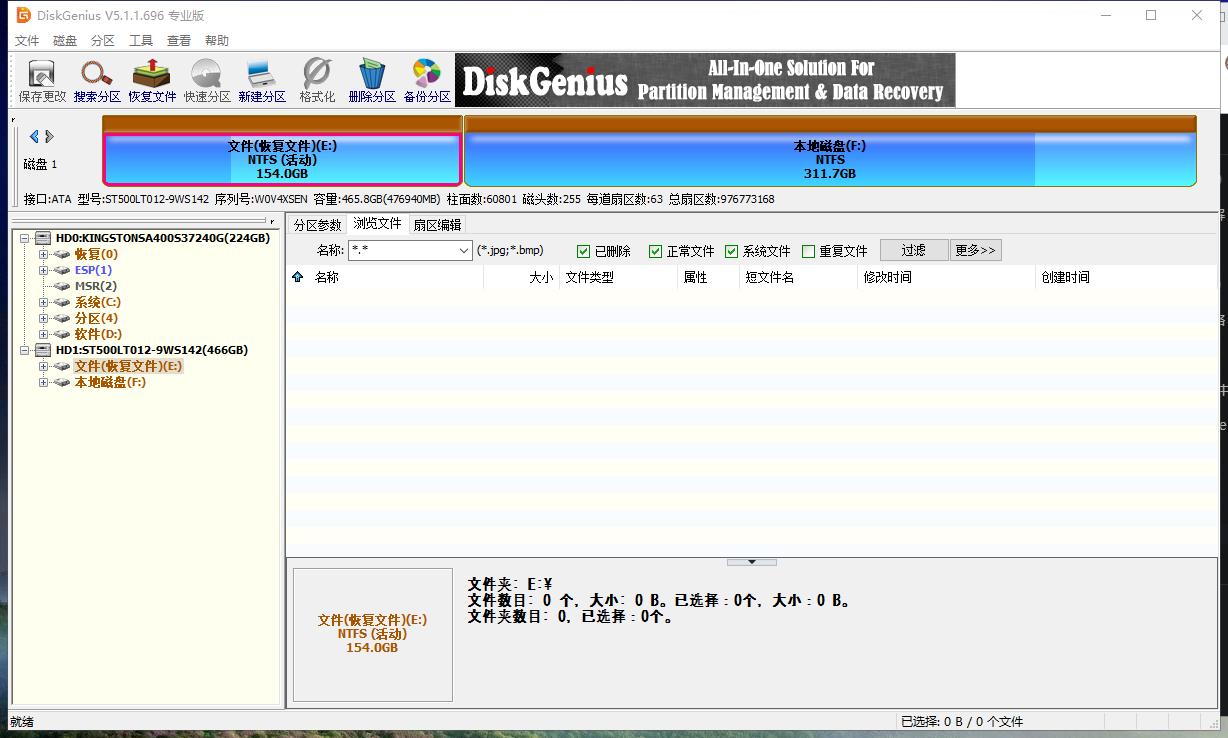Click the DiskGenius banner advertisement
This screenshot has width=1228, height=738.
[705, 80]
